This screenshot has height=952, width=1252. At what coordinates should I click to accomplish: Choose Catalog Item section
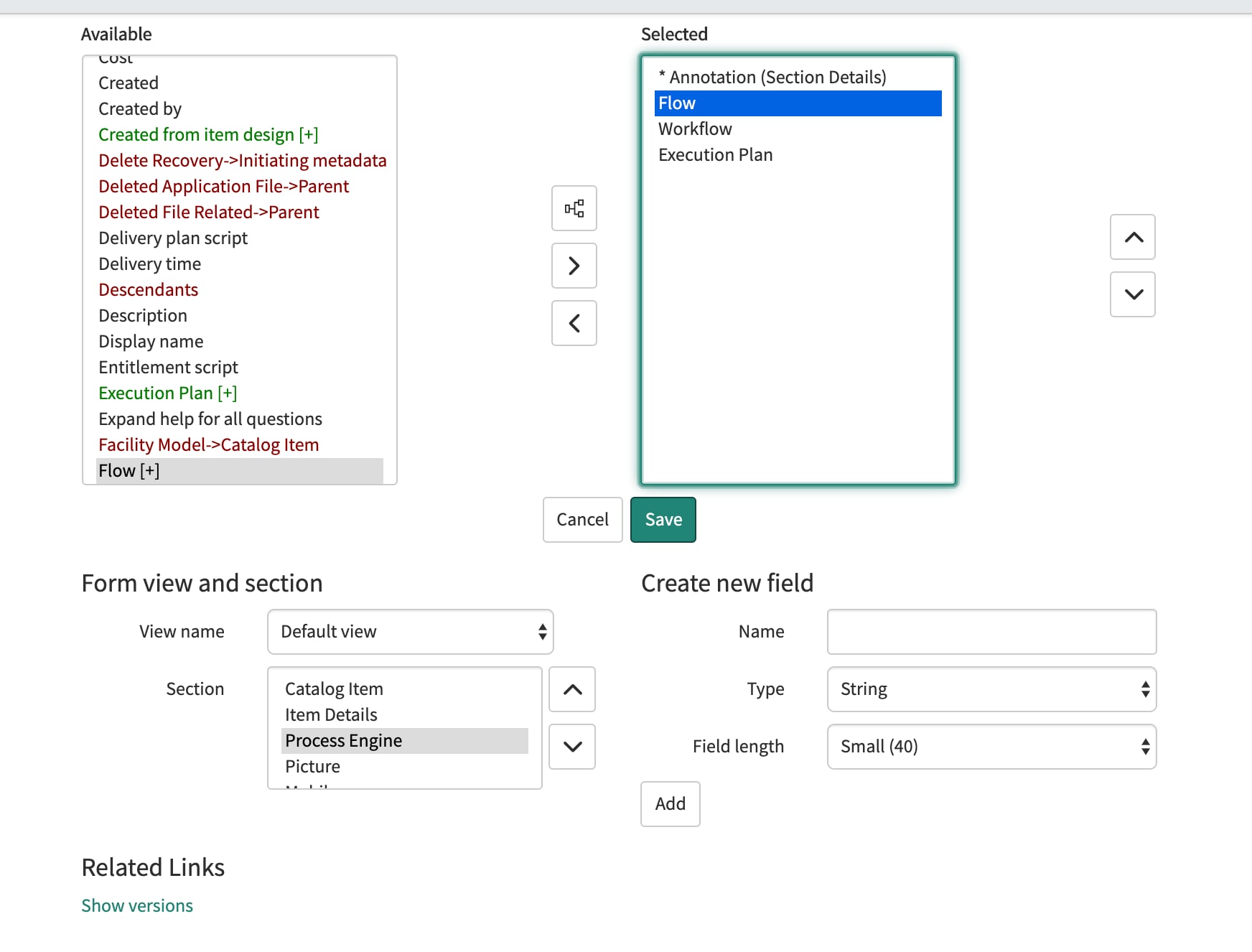point(334,689)
